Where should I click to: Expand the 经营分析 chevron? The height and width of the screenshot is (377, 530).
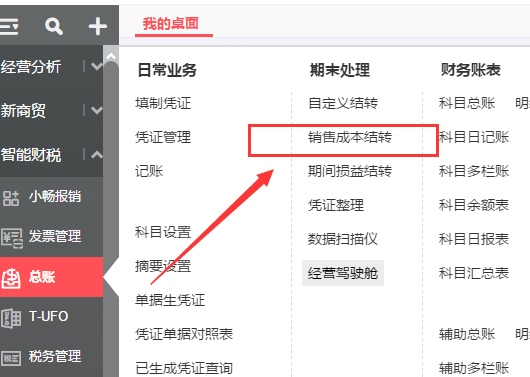coord(97,66)
